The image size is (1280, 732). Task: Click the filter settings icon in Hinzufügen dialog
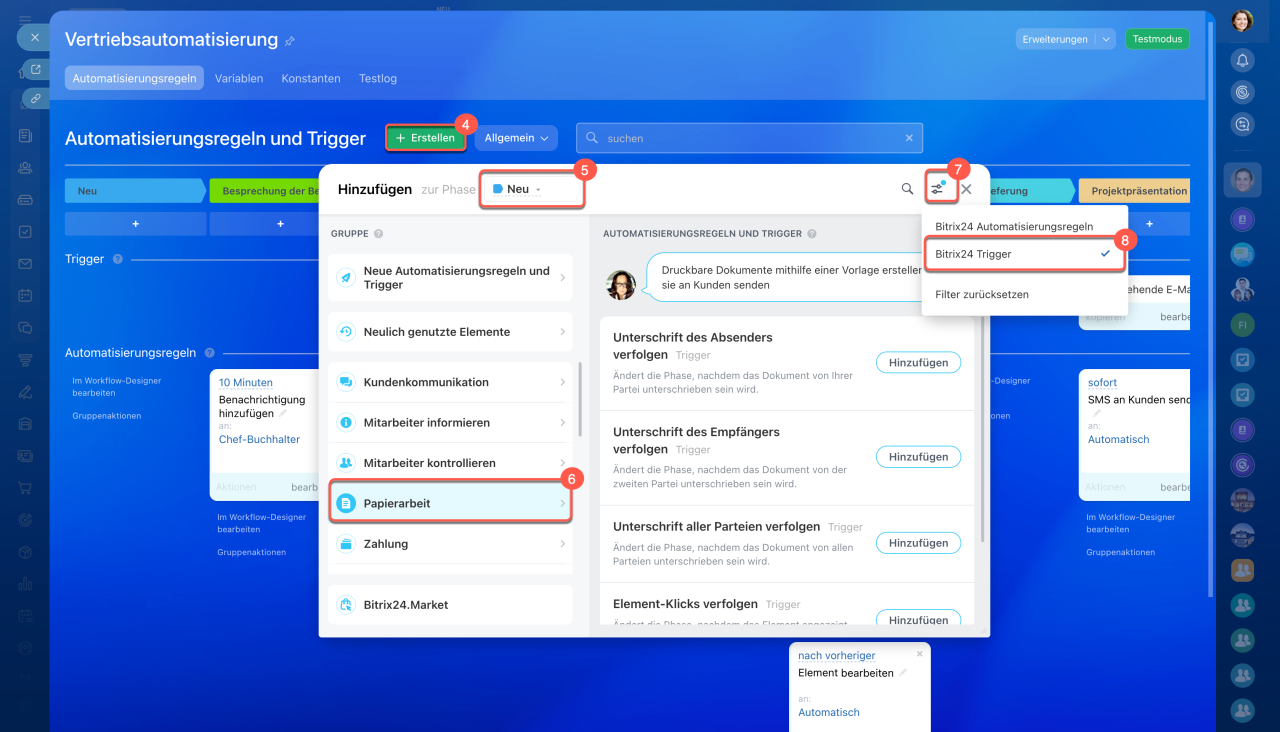click(937, 188)
